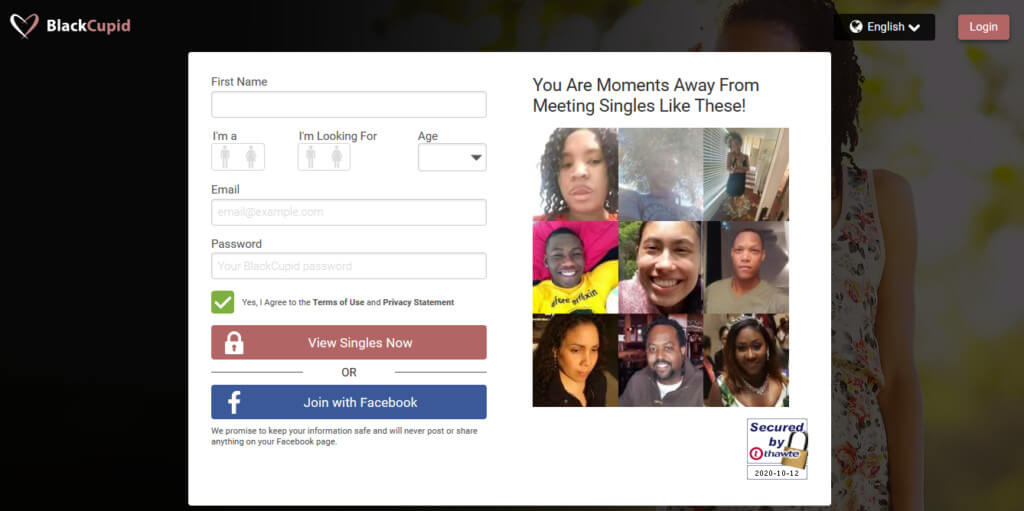
Task: Click the Facebook f logo icon
Action: pyautogui.click(x=234, y=402)
